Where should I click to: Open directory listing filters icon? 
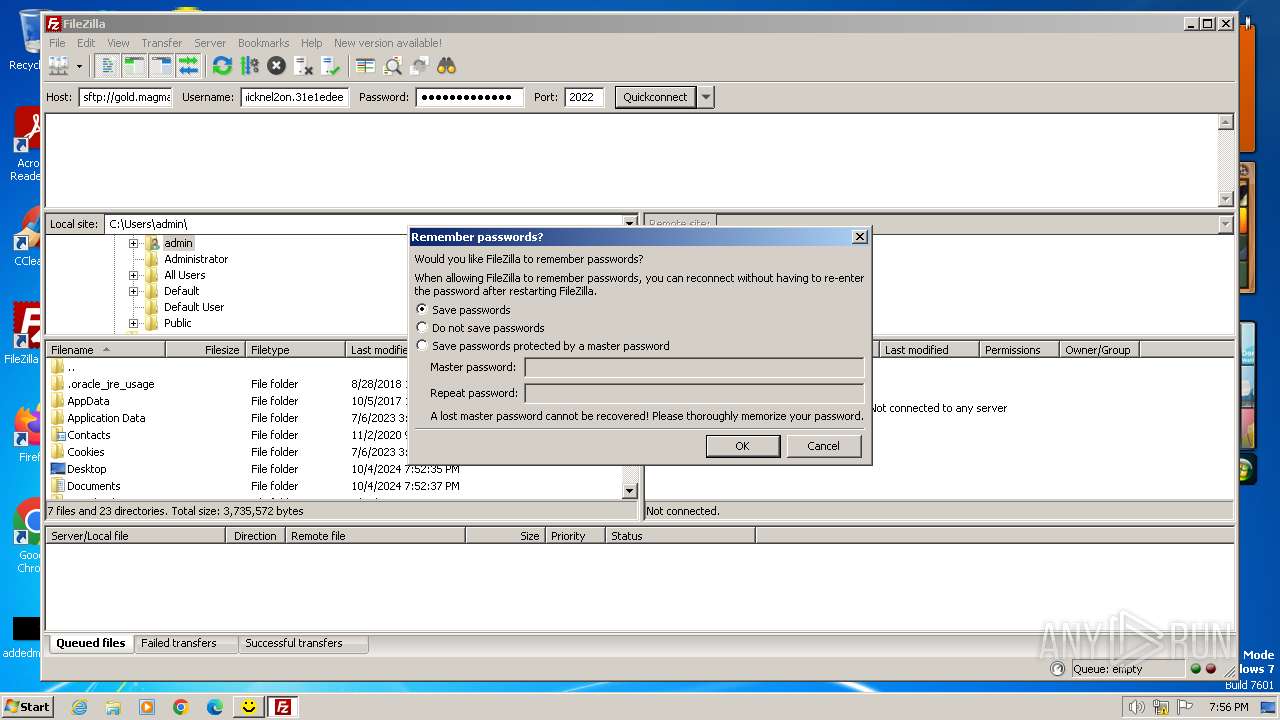point(365,66)
